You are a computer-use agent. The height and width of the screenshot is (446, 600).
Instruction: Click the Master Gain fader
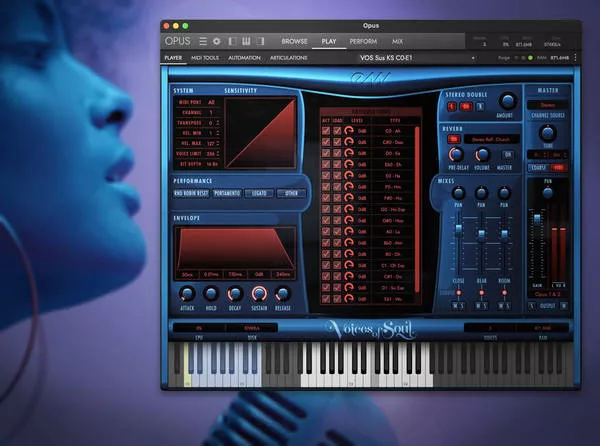click(x=537, y=220)
